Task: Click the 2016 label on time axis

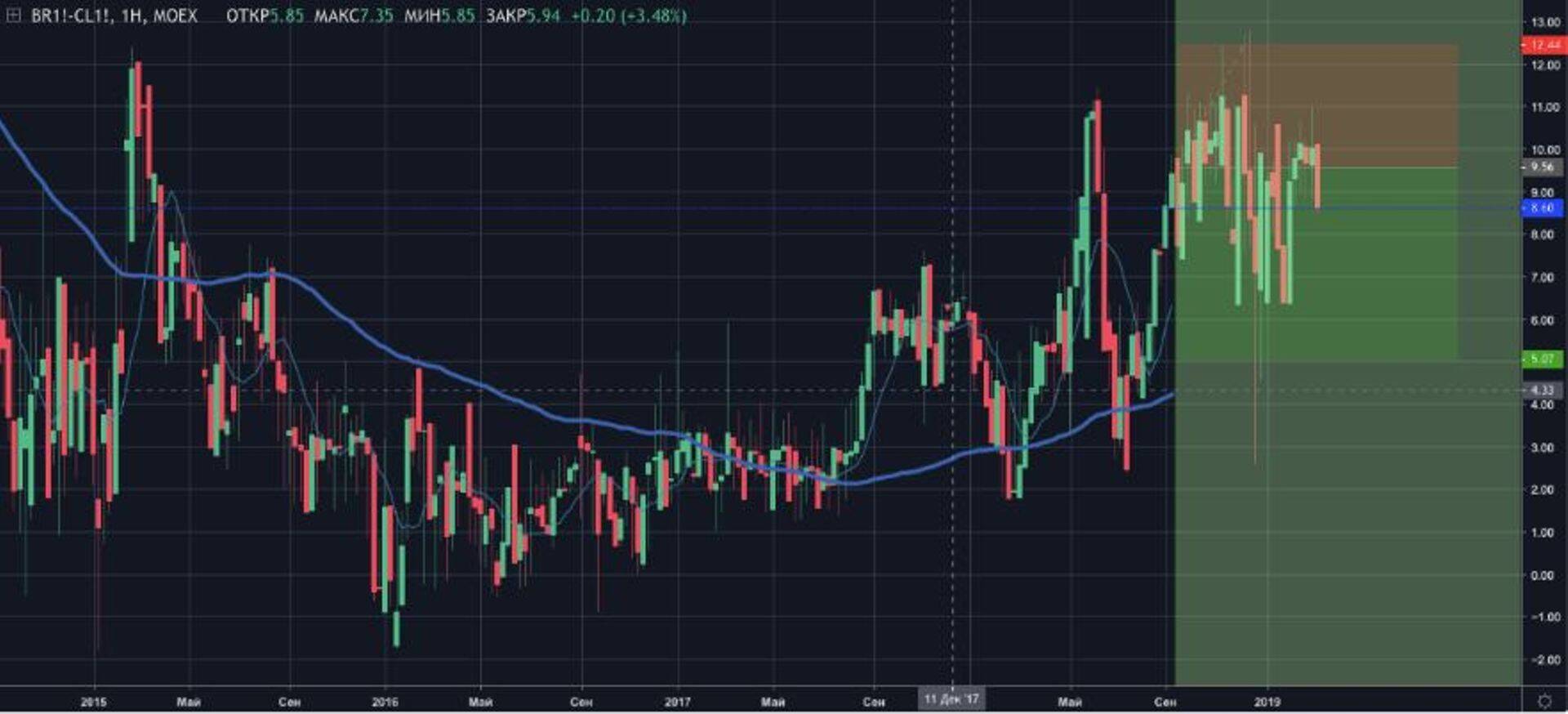Action: click(x=385, y=702)
